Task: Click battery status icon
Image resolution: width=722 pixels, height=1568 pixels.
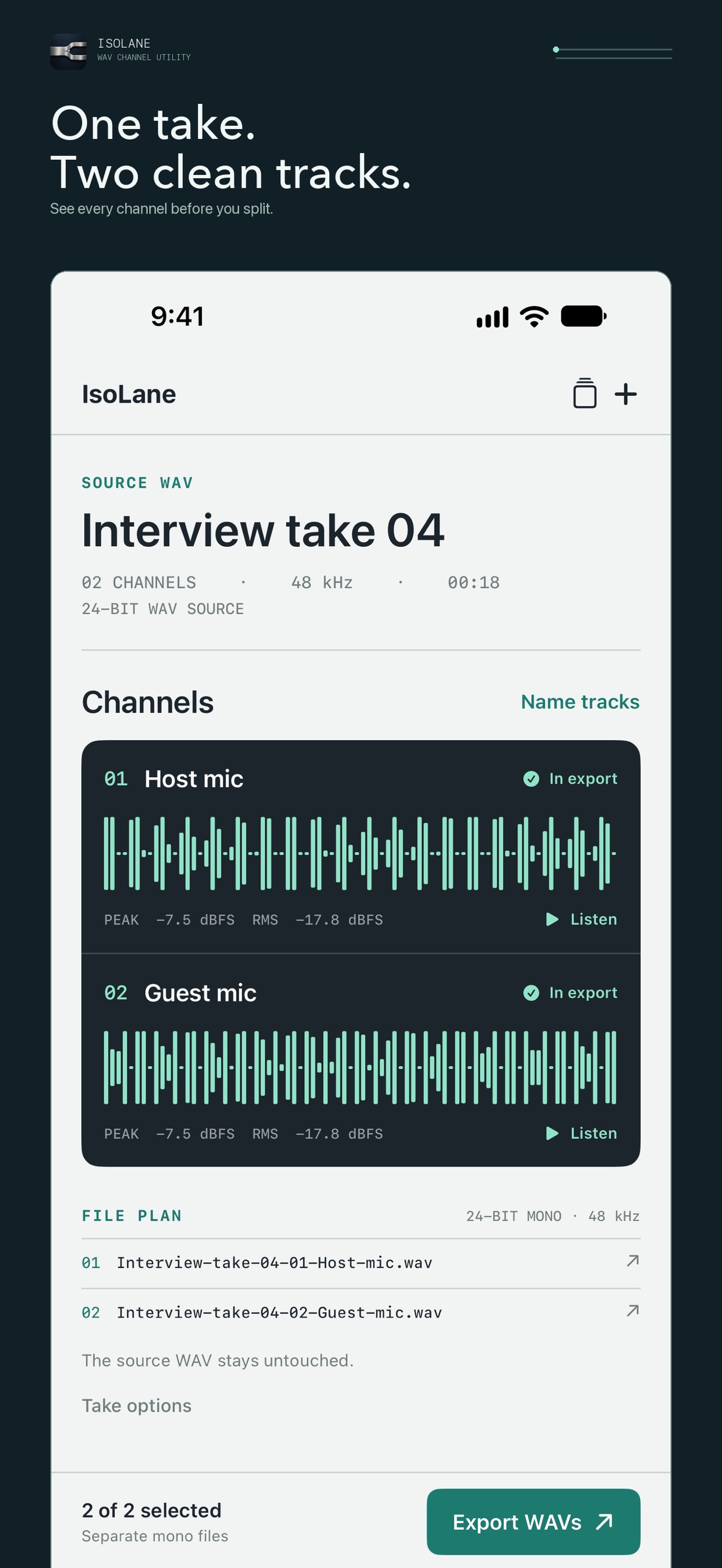Action: (583, 316)
